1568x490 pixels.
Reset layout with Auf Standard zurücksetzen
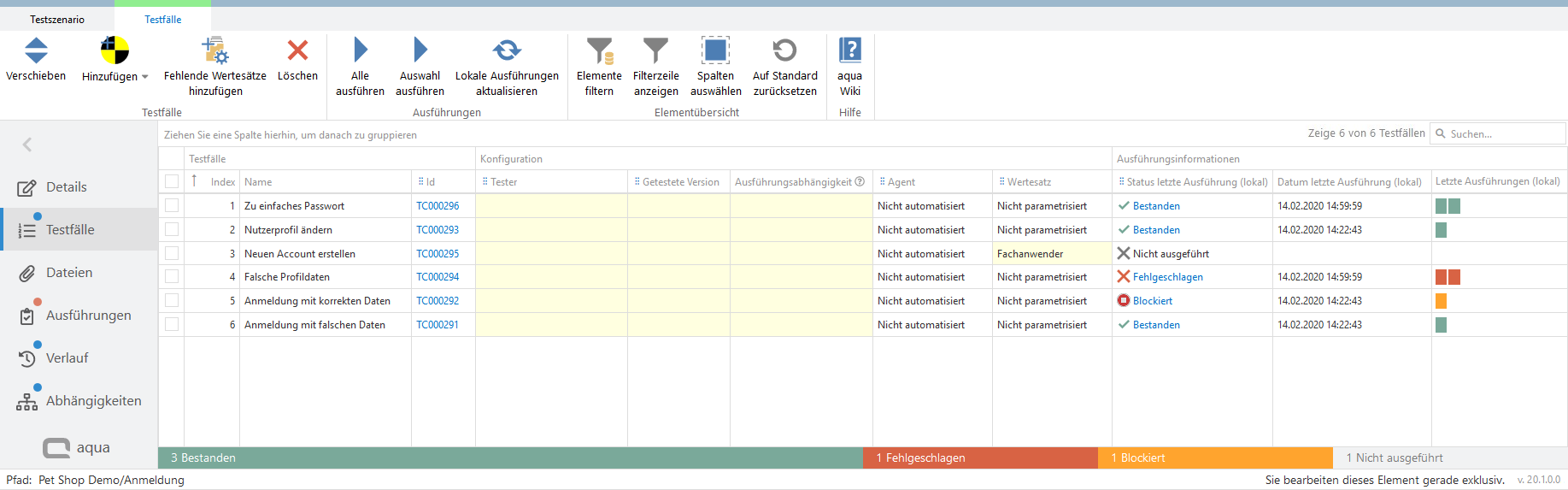click(x=784, y=51)
